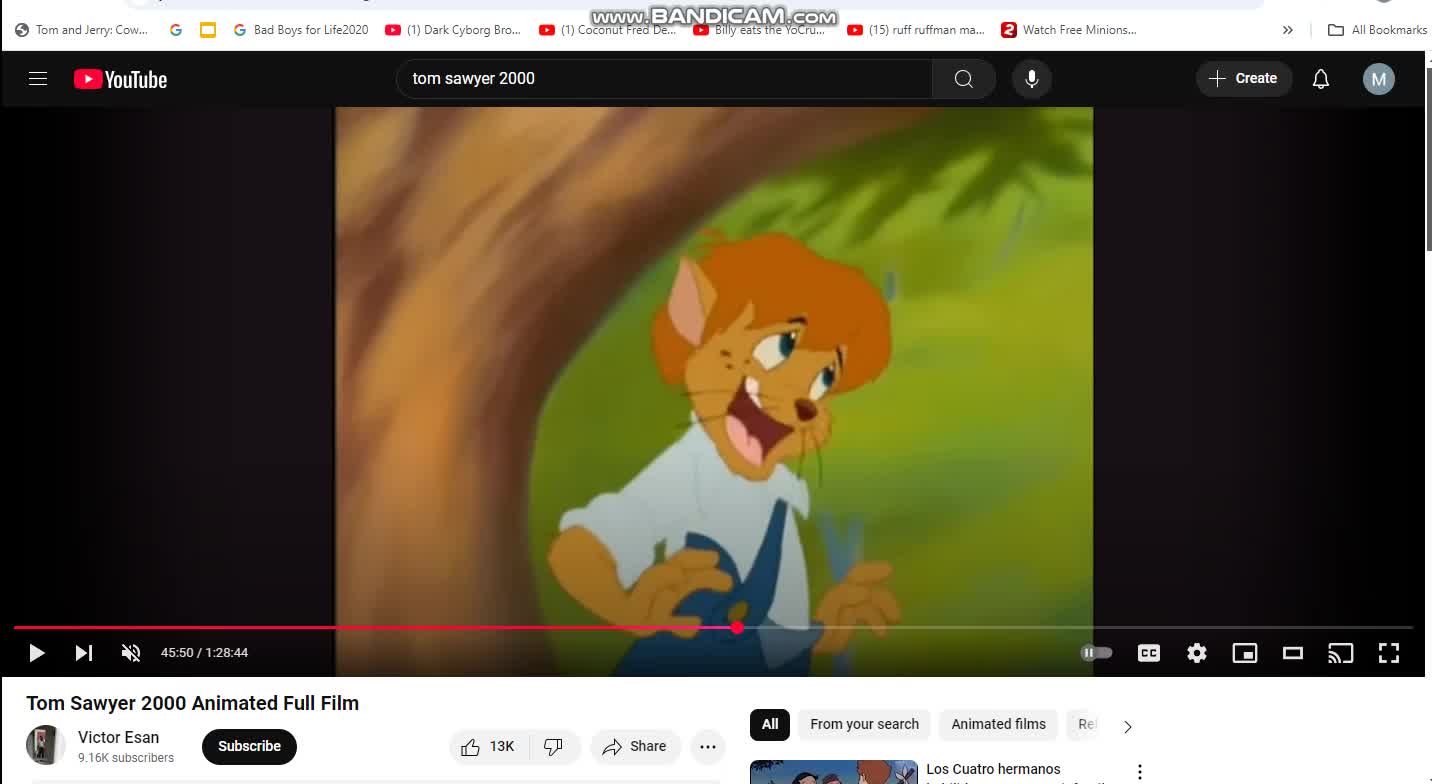Viewport: 1432px width, 784px height.
Task: Click the Share button
Action: [635, 747]
